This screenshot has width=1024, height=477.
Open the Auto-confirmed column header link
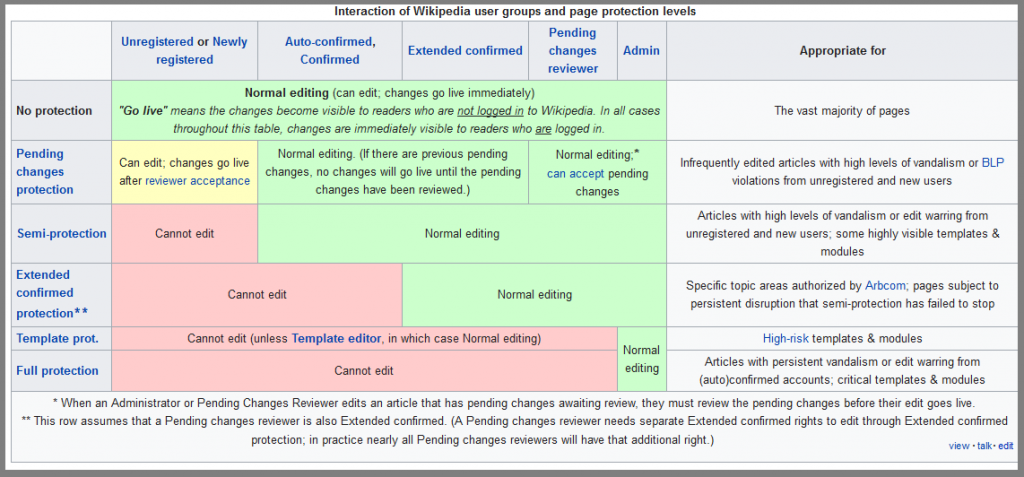pyautogui.click(x=329, y=42)
